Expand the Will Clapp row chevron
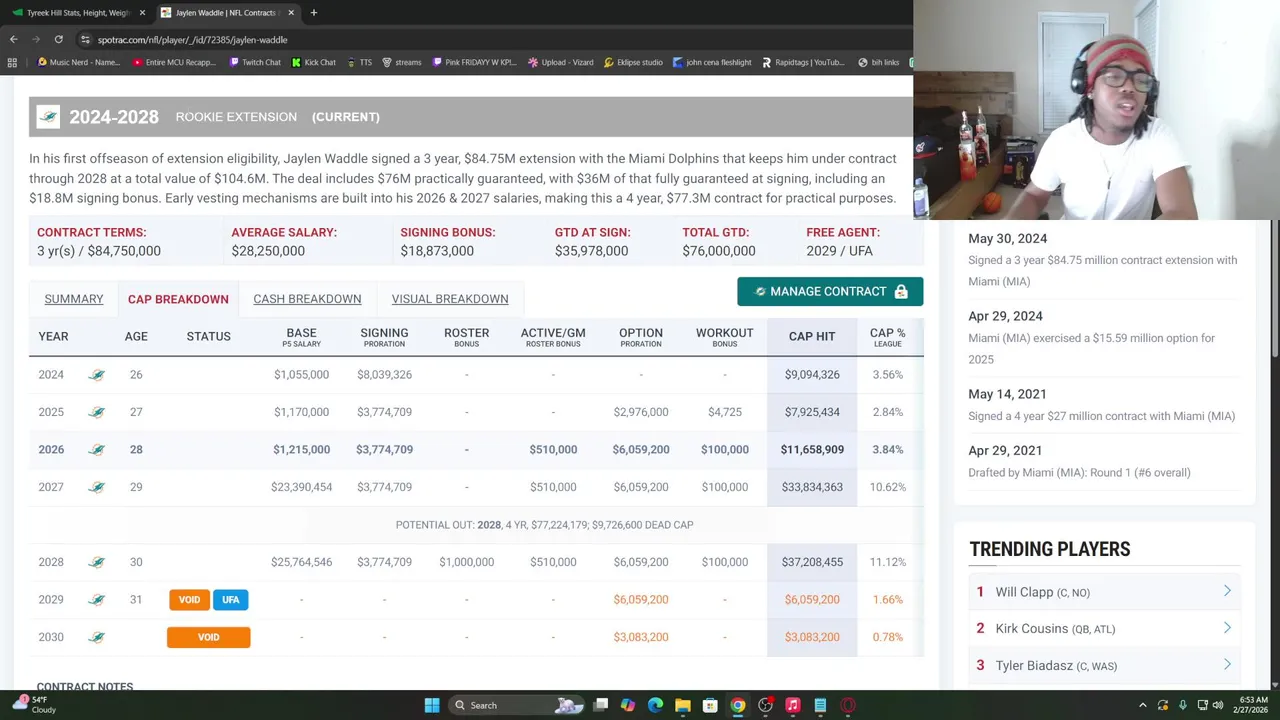Image resolution: width=1280 pixels, height=720 pixels. (1227, 591)
